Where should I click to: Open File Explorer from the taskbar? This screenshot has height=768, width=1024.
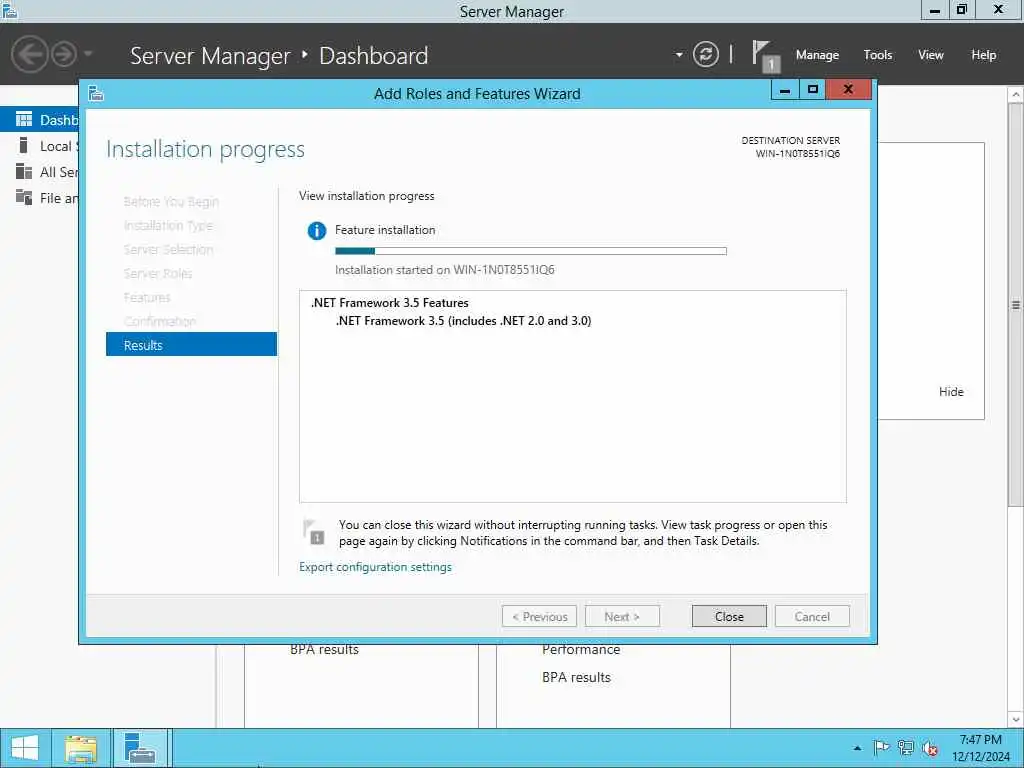(x=81, y=748)
